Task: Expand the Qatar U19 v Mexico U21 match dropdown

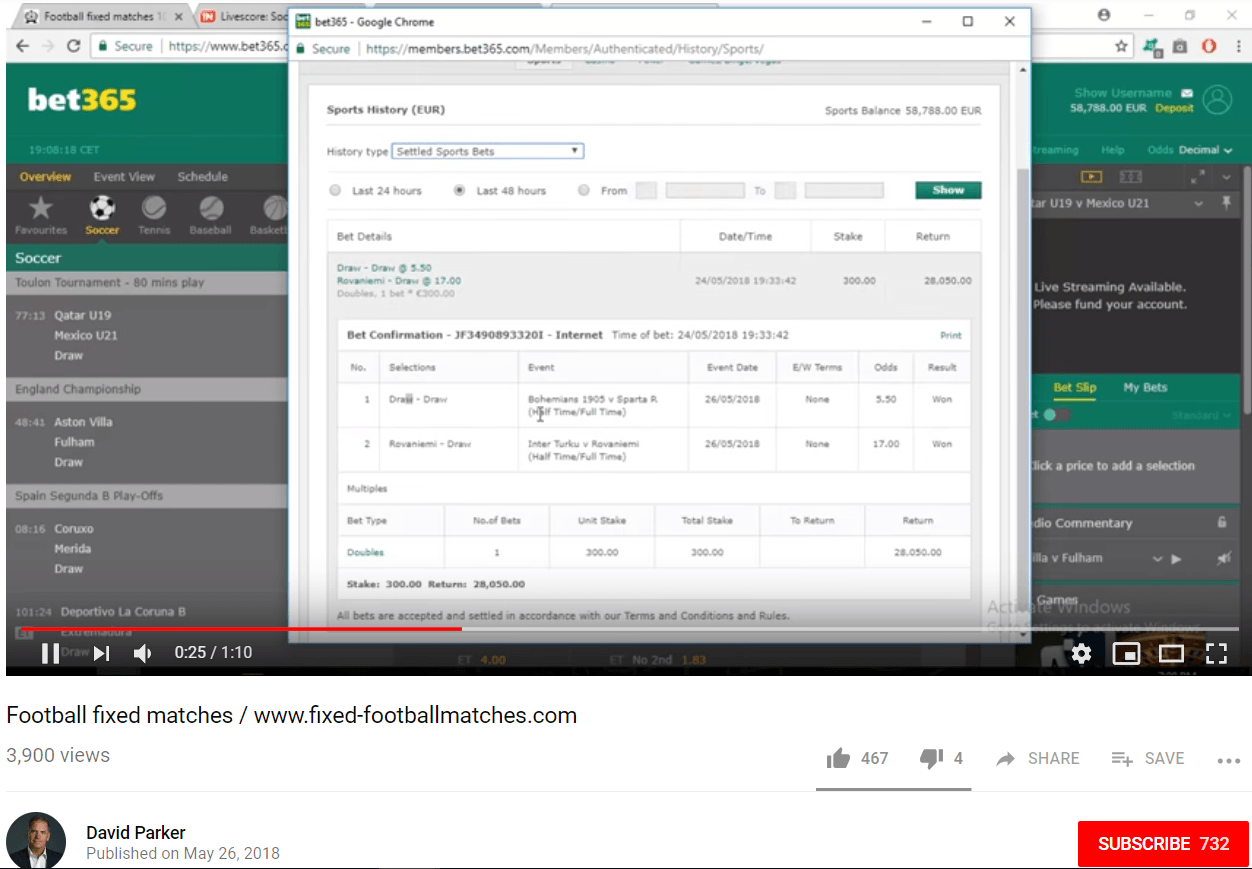Action: point(1199,203)
